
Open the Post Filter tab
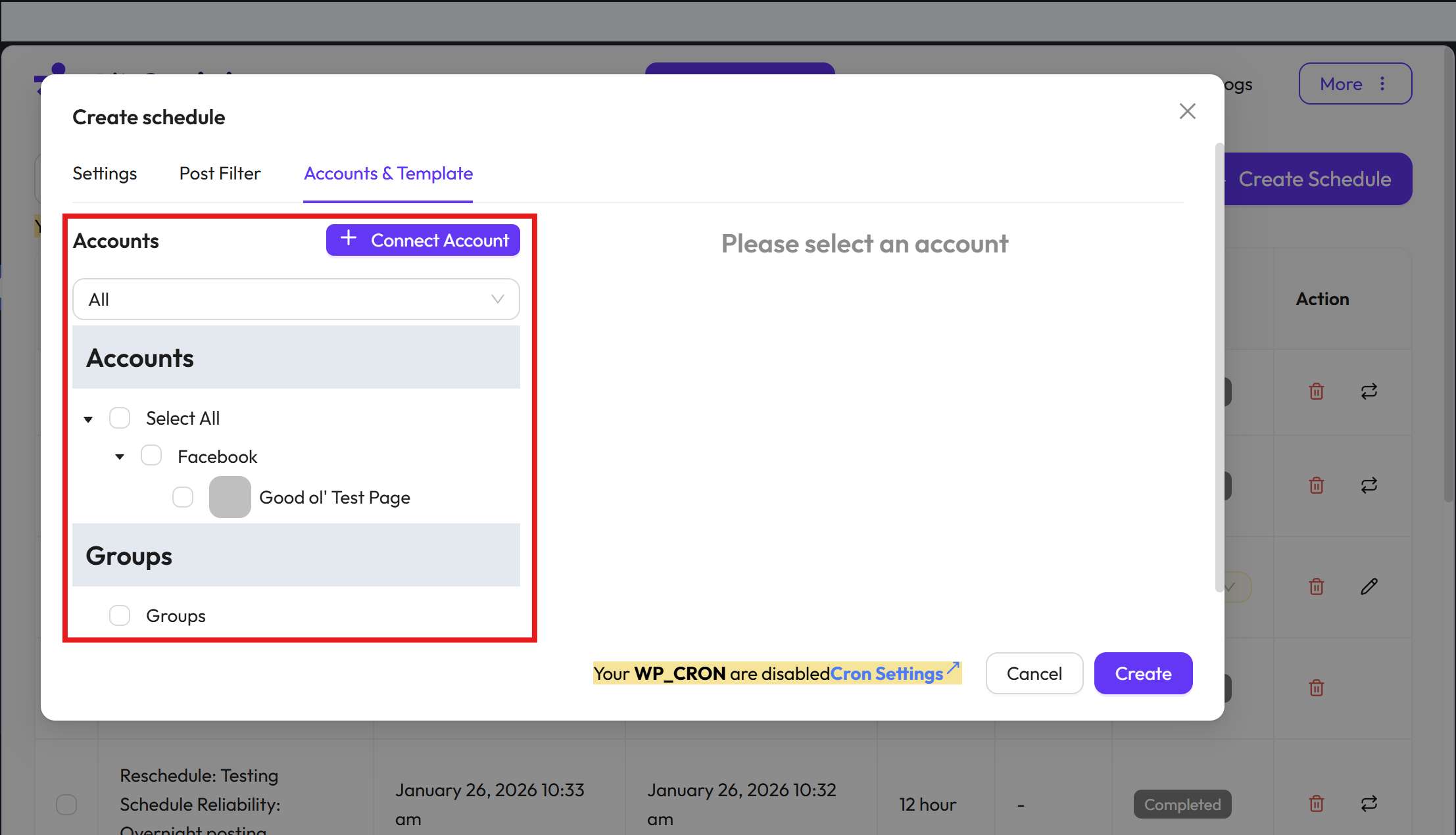coord(220,174)
